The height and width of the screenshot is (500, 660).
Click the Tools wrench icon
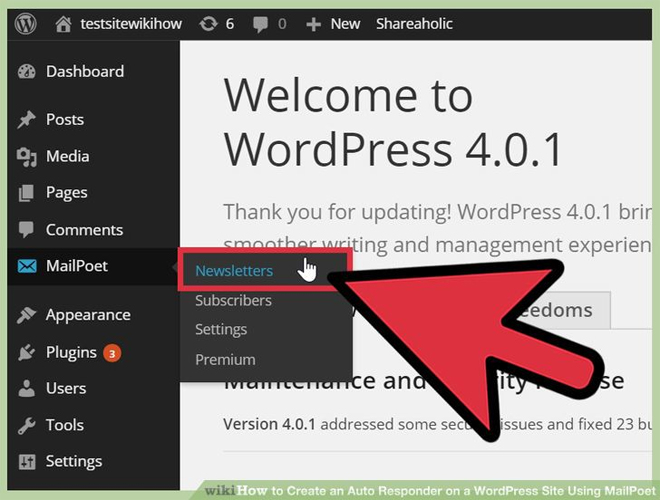(x=27, y=426)
